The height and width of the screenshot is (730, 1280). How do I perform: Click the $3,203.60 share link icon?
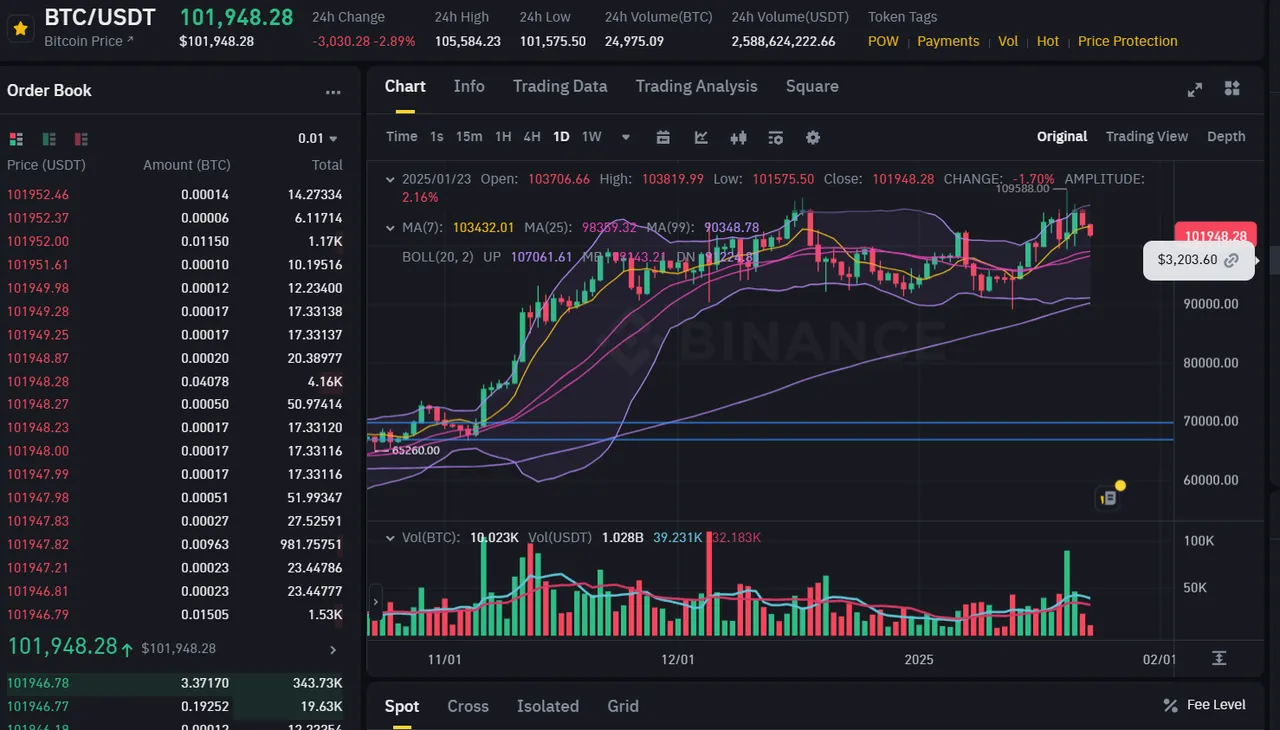click(x=1232, y=260)
